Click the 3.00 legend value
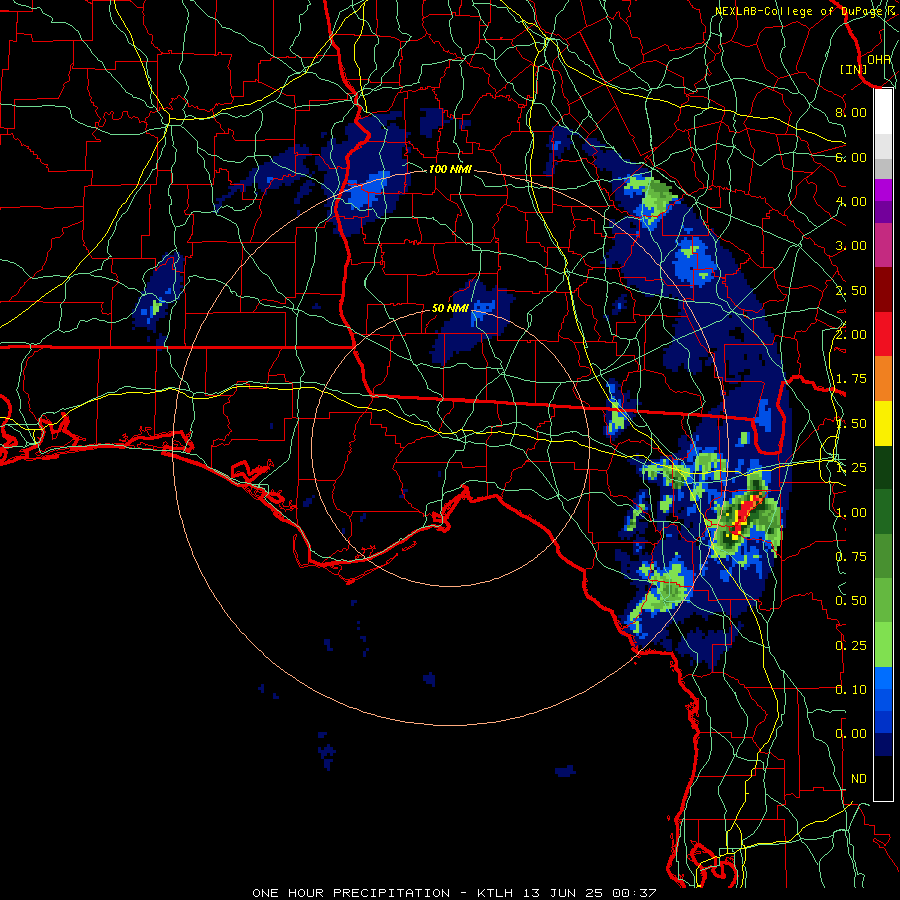Viewport: 900px width, 900px height. point(851,246)
